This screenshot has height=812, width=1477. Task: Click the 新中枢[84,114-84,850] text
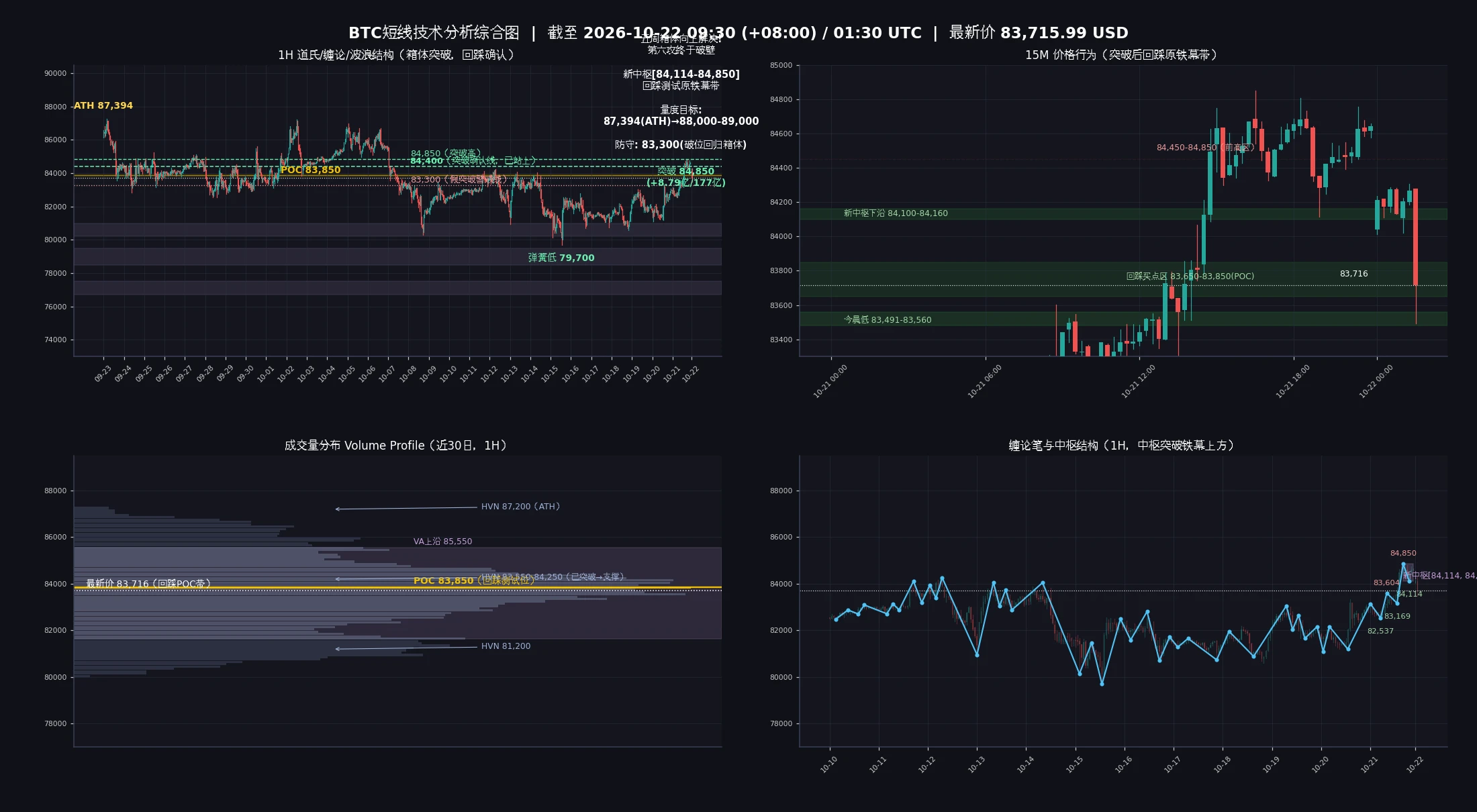pos(681,74)
